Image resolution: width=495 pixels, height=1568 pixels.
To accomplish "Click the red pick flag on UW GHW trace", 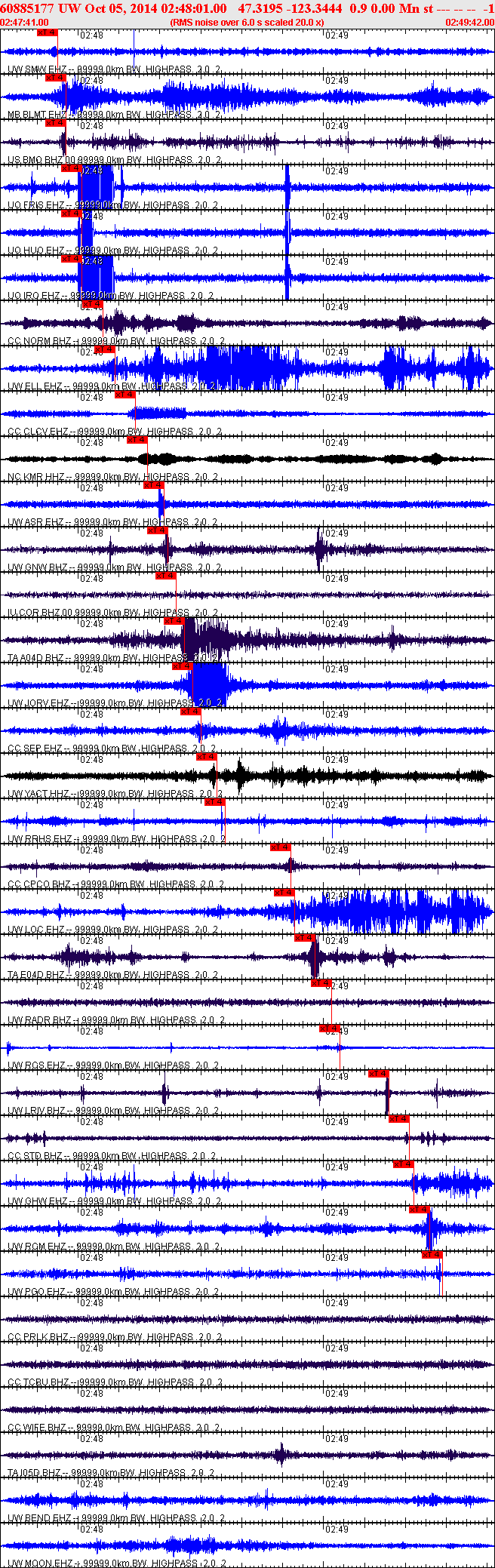I will 403,1164.
